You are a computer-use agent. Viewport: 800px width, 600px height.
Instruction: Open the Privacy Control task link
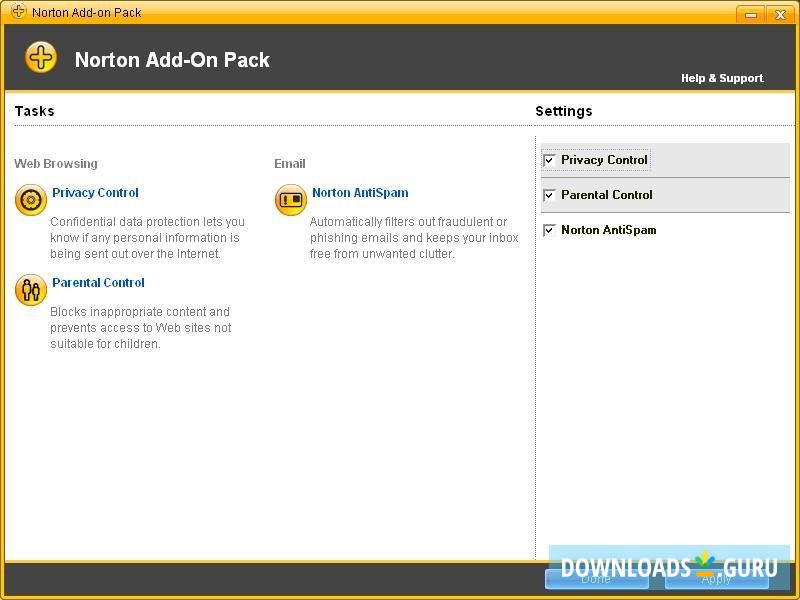[x=95, y=193]
